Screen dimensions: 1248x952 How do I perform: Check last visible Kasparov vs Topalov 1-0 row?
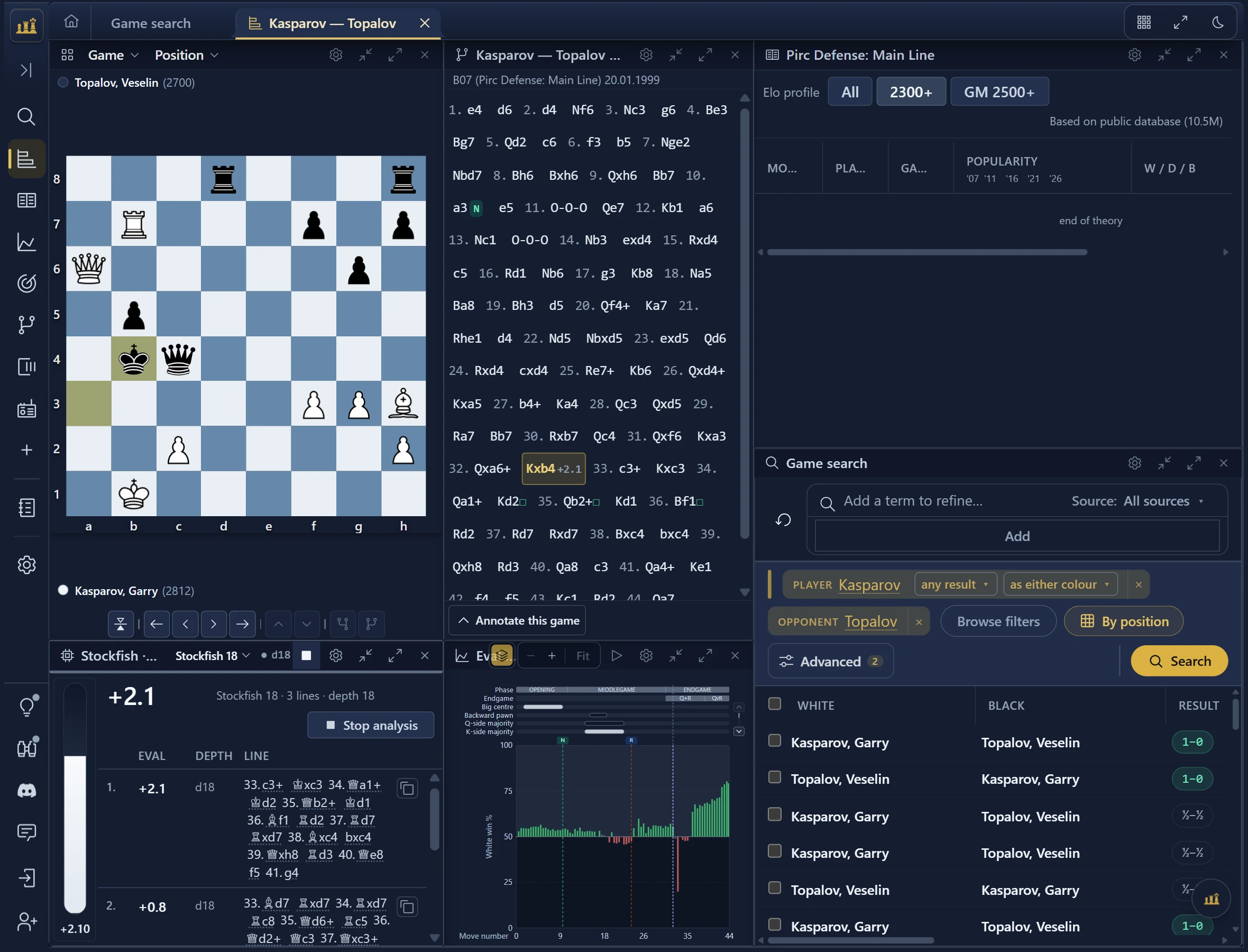point(774,925)
